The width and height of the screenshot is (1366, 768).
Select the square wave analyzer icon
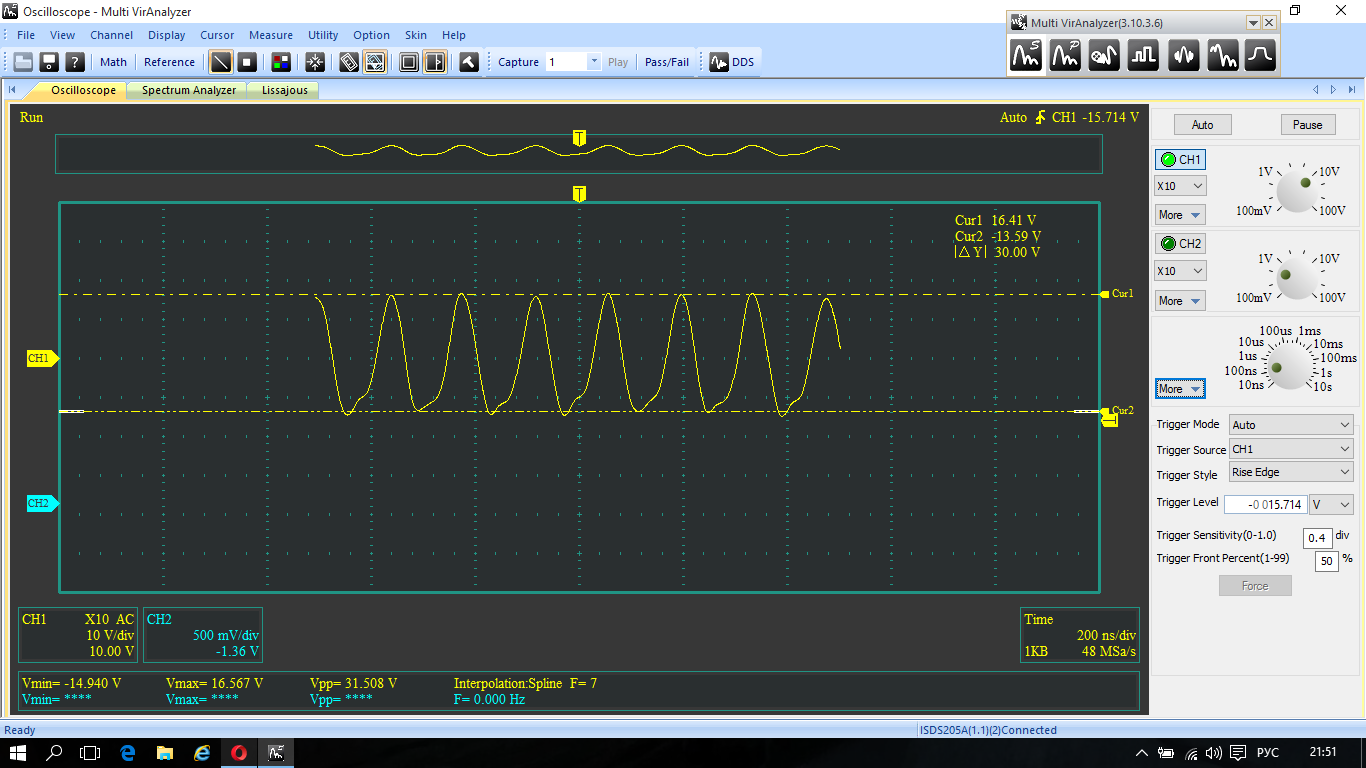click(1143, 56)
